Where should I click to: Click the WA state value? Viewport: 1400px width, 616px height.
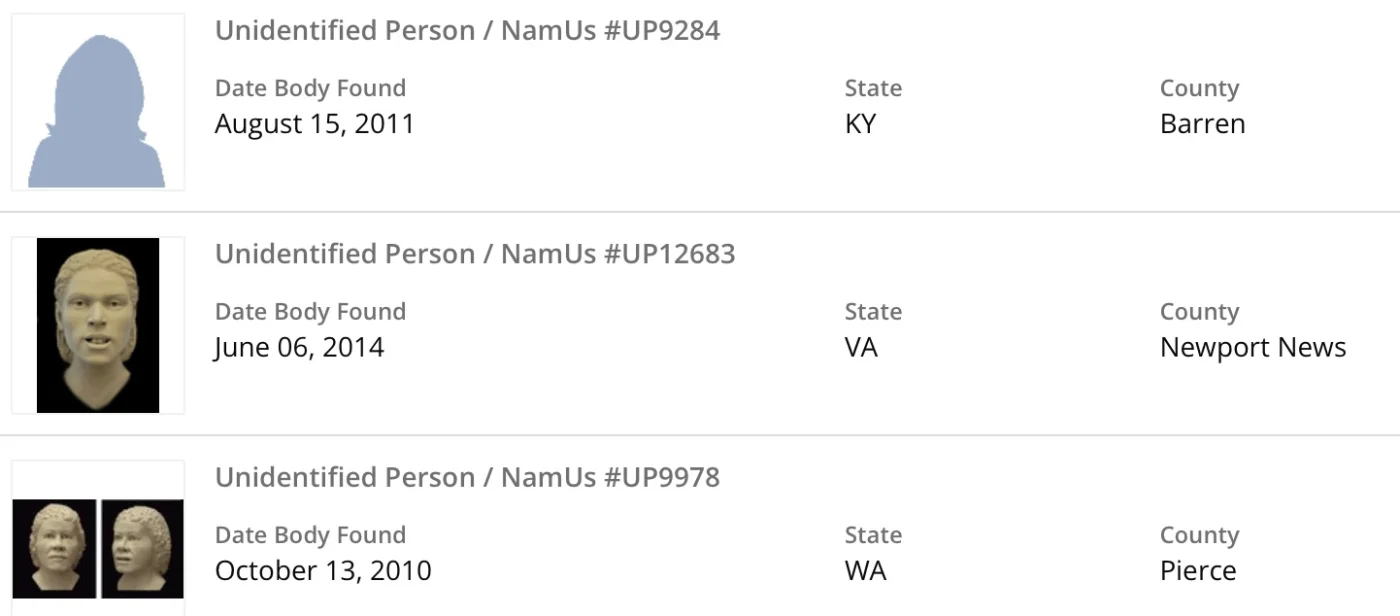click(865, 571)
